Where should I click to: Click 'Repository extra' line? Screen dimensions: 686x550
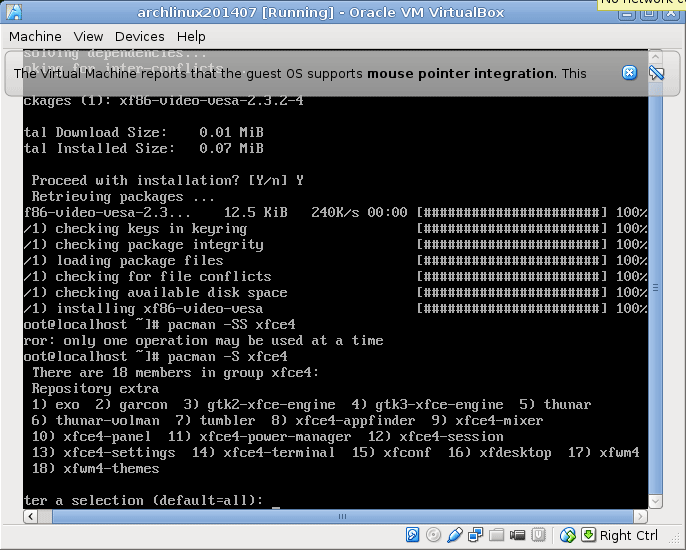coord(95,389)
